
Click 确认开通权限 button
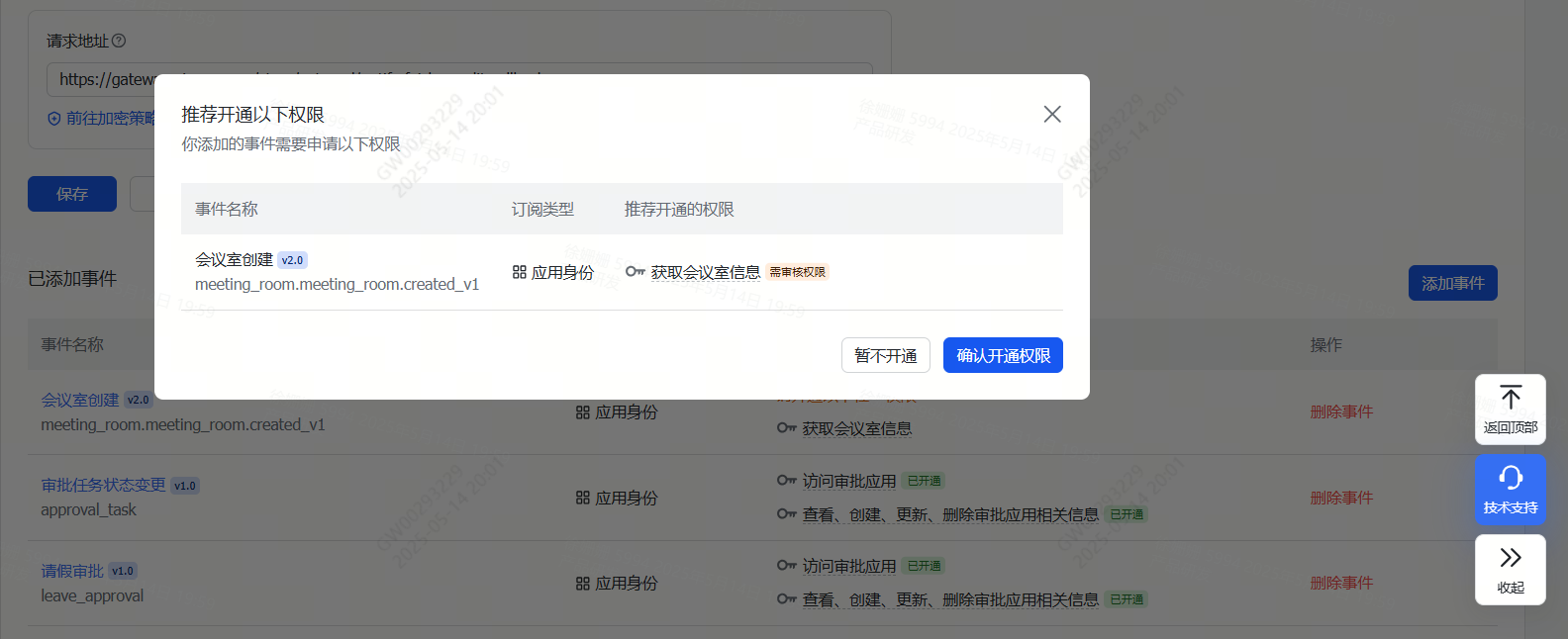pyautogui.click(x=1003, y=355)
